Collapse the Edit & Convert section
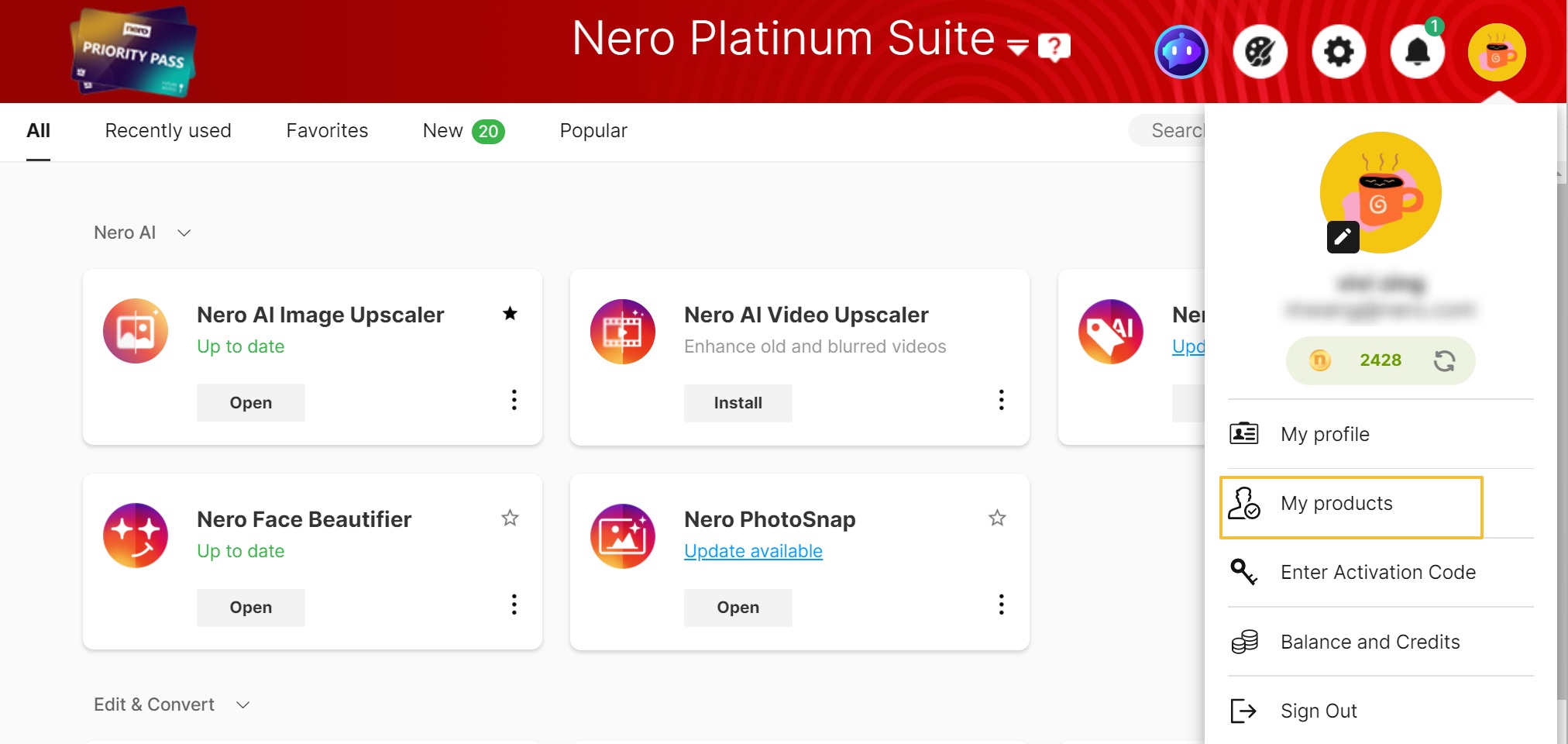Viewport: 1568px width, 744px height. 243,704
